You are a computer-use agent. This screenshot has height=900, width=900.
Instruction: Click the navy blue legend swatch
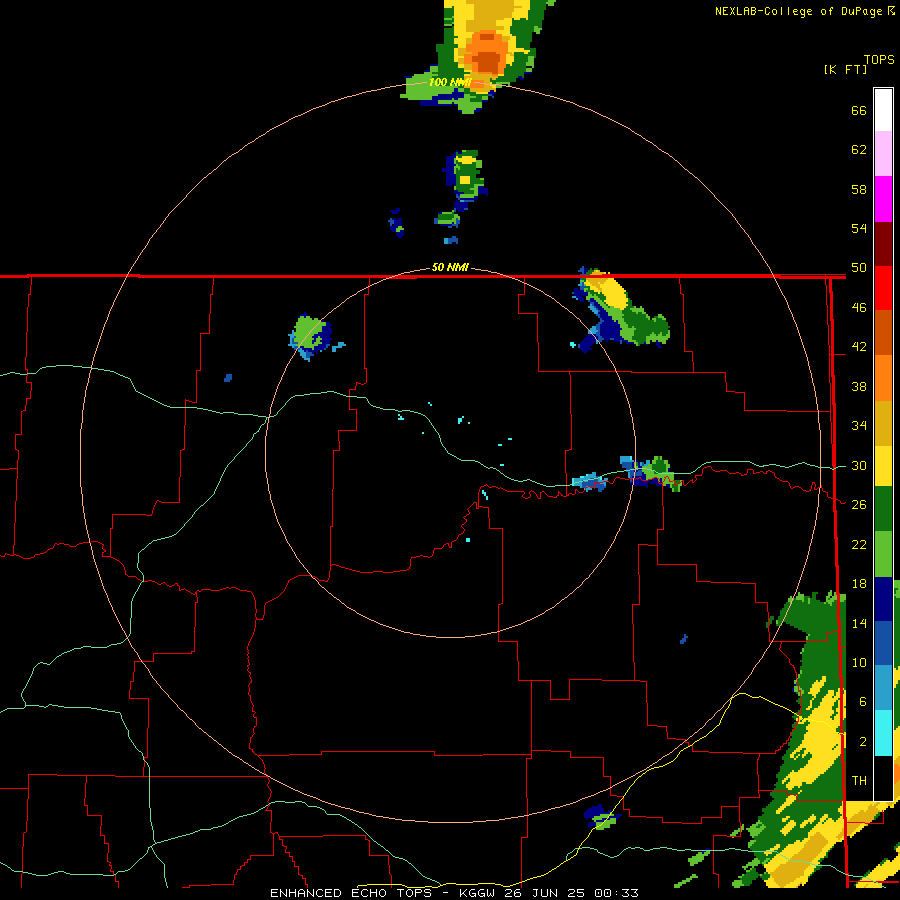(883, 599)
